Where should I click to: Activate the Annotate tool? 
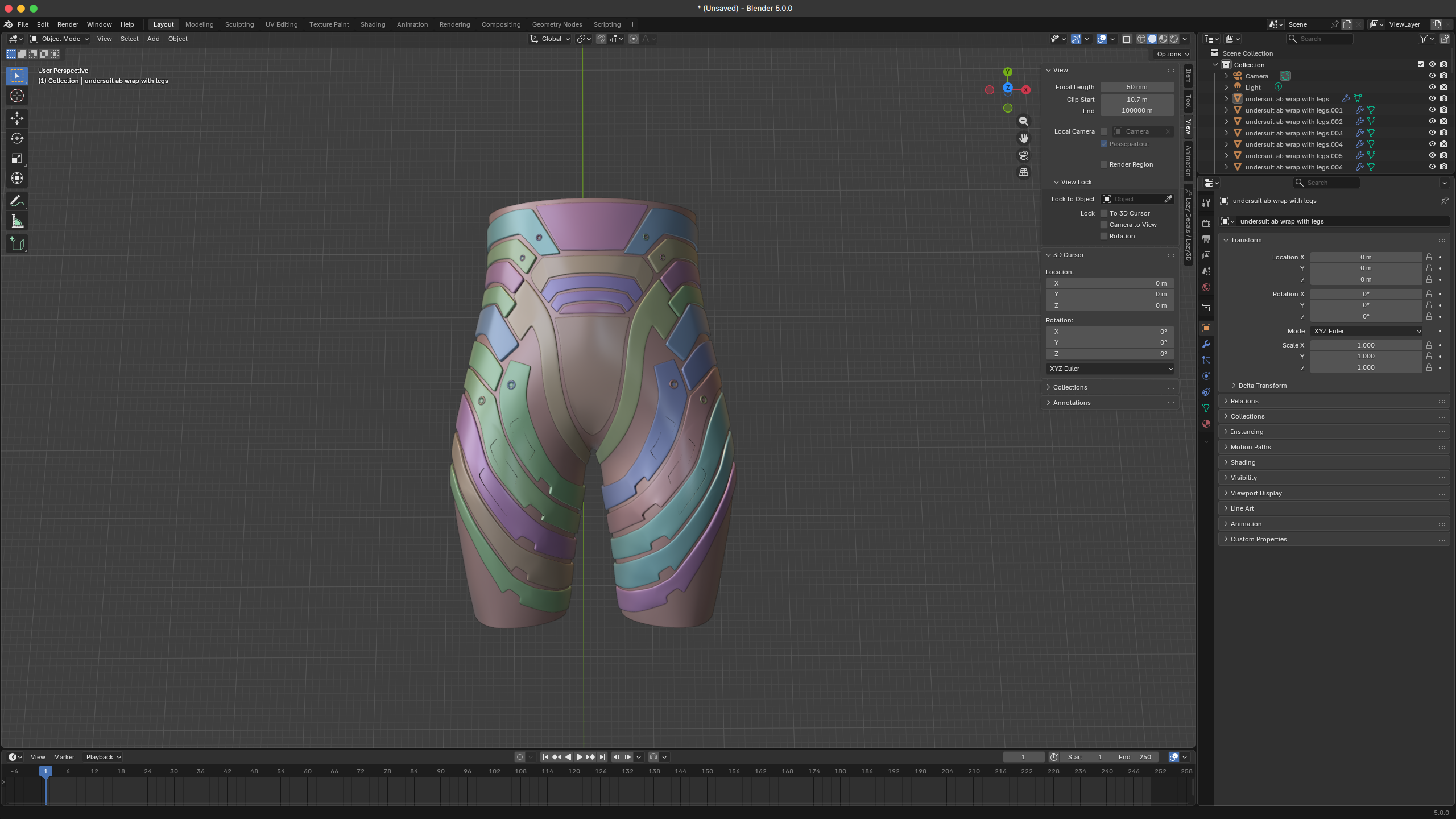pos(16,200)
